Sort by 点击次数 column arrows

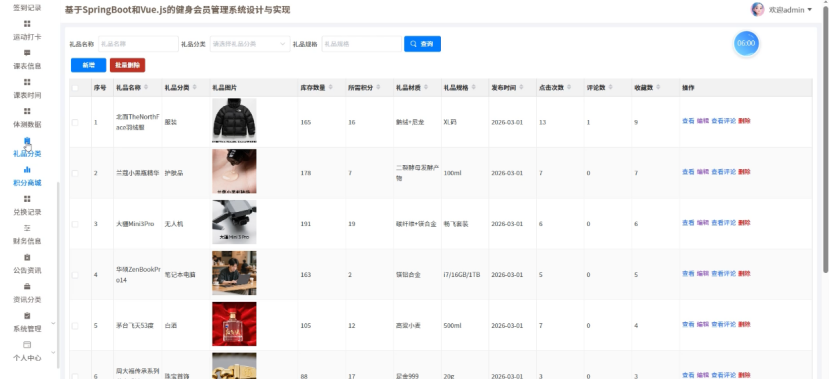click(569, 87)
